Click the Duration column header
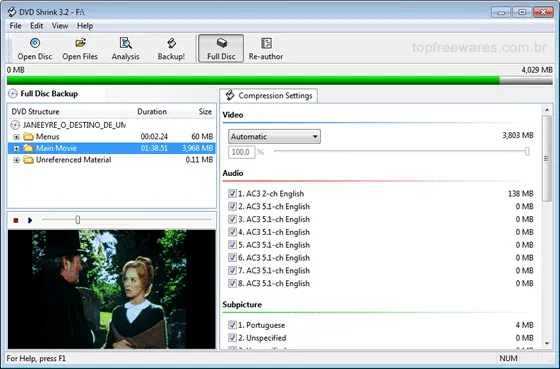The height and width of the screenshot is (369, 560). pyautogui.click(x=148, y=111)
